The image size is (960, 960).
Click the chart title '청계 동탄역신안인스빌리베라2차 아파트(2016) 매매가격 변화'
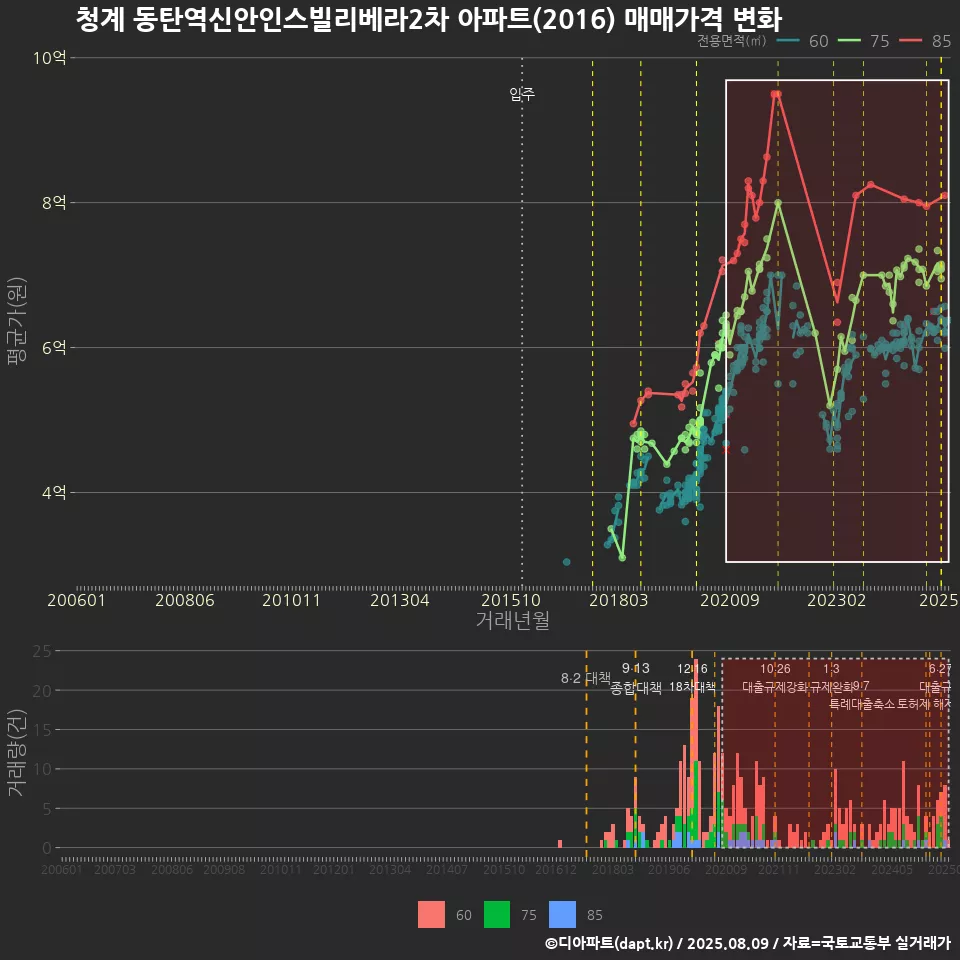429,19
